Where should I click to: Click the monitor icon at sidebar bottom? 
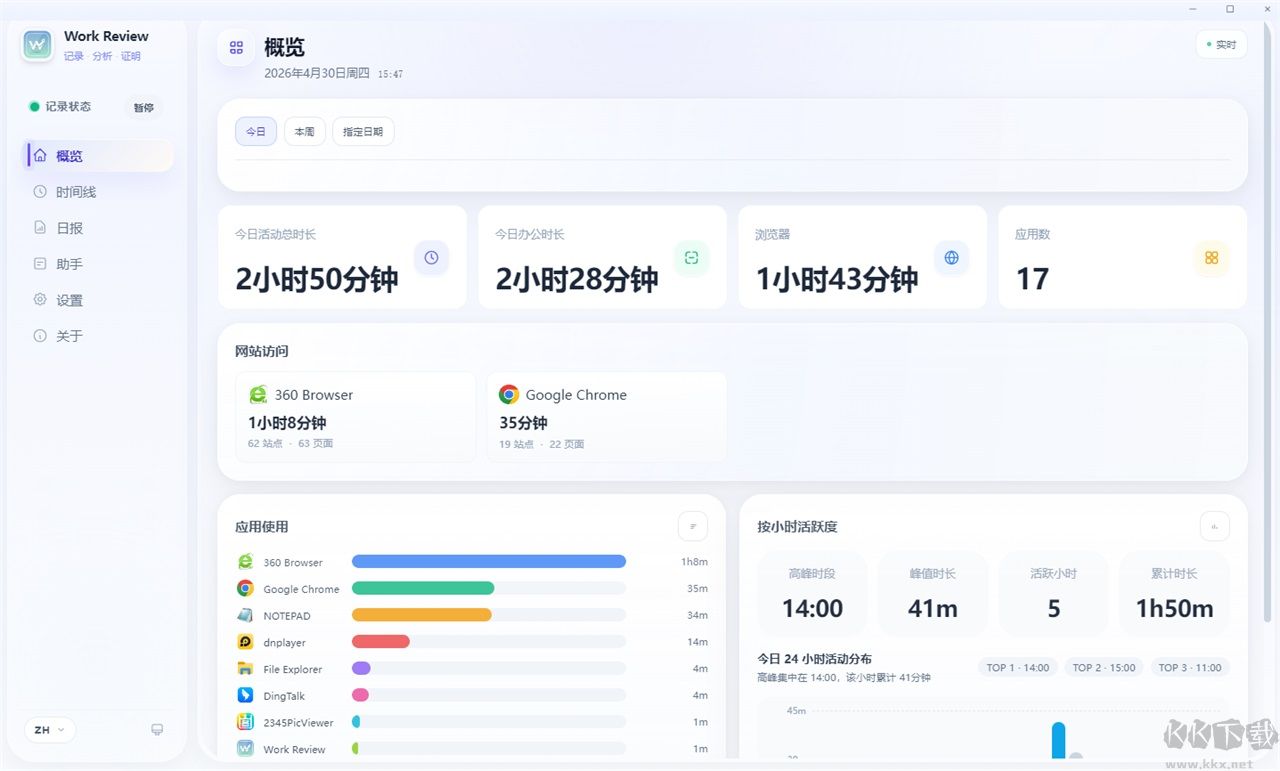pos(157,730)
